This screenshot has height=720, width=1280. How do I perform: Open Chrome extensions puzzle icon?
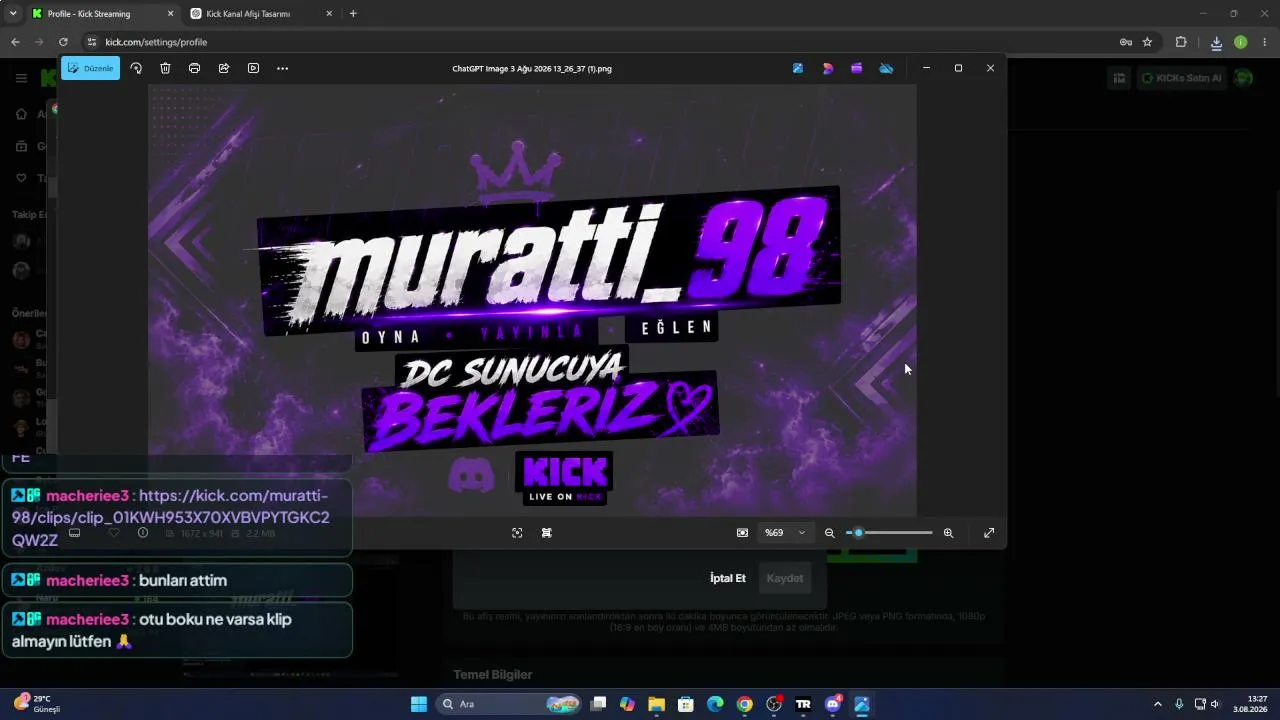click(x=1181, y=42)
